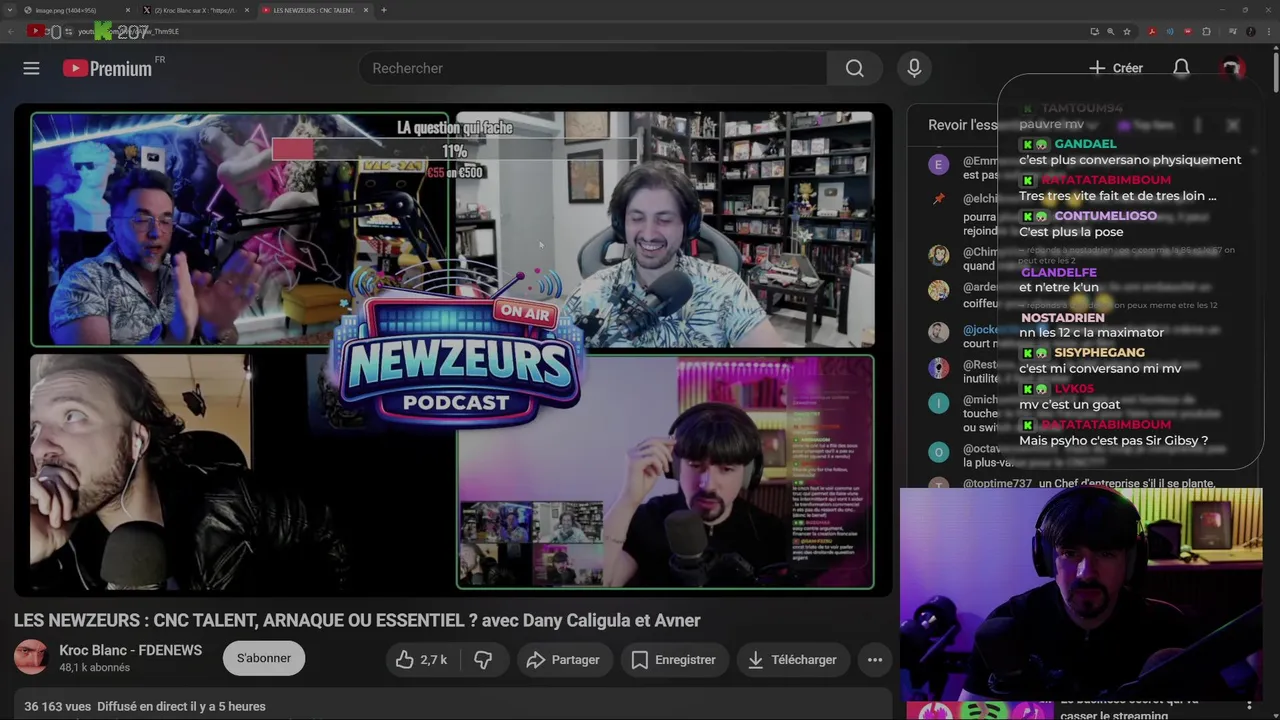Image resolution: width=1280 pixels, height=720 pixels.
Task: Click the Rechercher search field
Action: (x=593, y=68)
